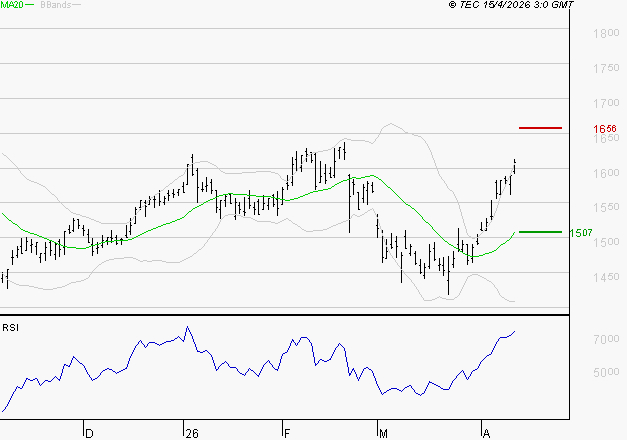Click the F month marker on time axis
The height and width of the screenshot is (440, 627).
(x=287, y=434)
